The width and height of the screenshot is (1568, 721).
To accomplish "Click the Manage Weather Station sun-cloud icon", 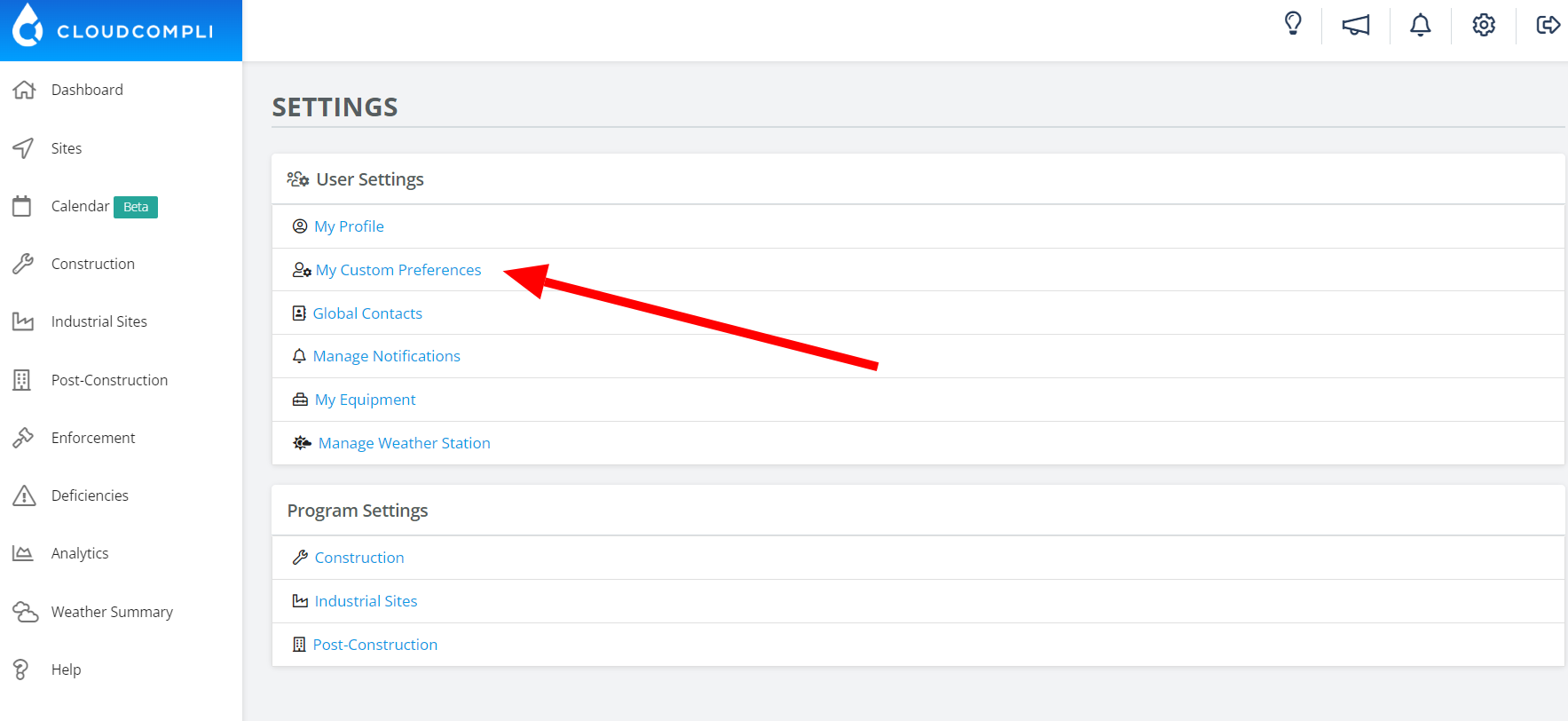I will click(x=303, y=443).
